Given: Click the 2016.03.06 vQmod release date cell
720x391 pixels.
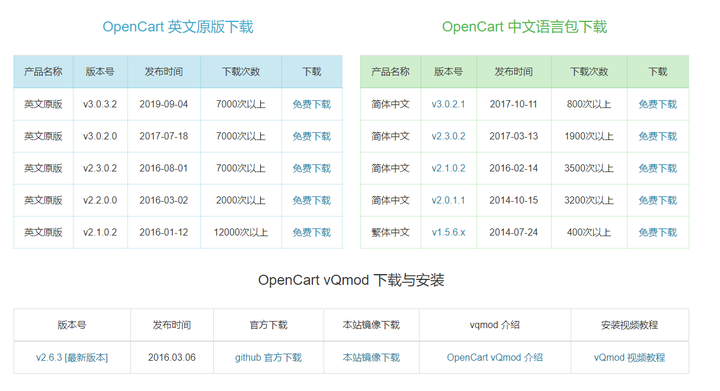Looking at the screenshot, I should [172, 357].
